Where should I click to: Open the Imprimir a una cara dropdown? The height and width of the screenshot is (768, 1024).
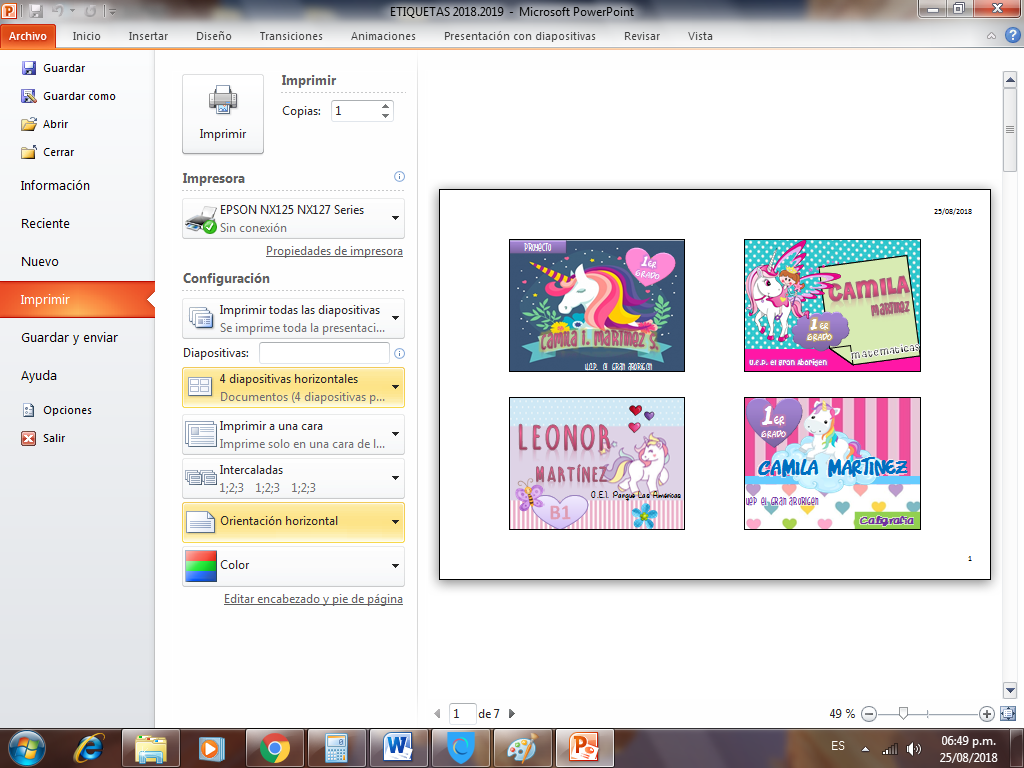pos(293,434)
